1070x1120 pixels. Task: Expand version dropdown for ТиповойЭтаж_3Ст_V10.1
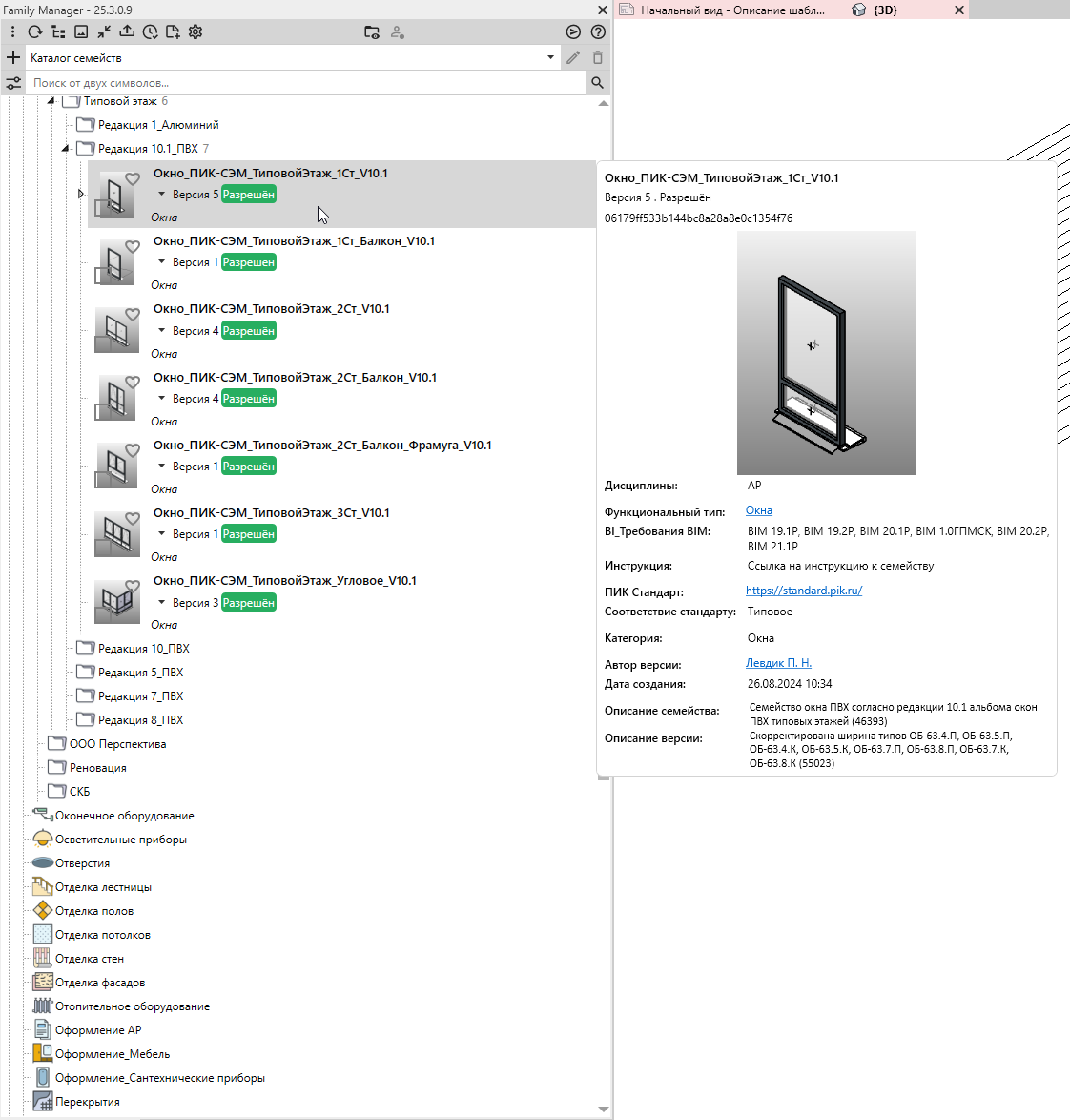point(162,534)
